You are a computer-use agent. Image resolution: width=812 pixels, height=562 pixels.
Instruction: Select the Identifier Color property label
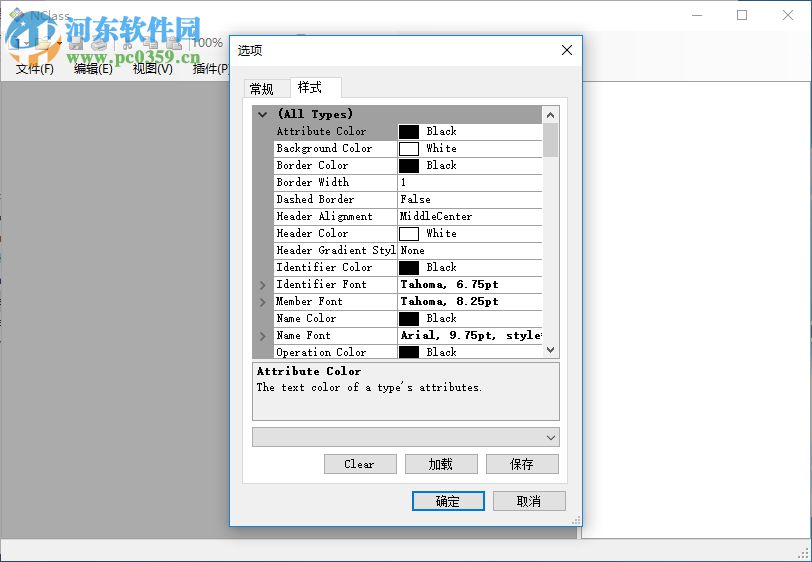[x=324, y=268]
